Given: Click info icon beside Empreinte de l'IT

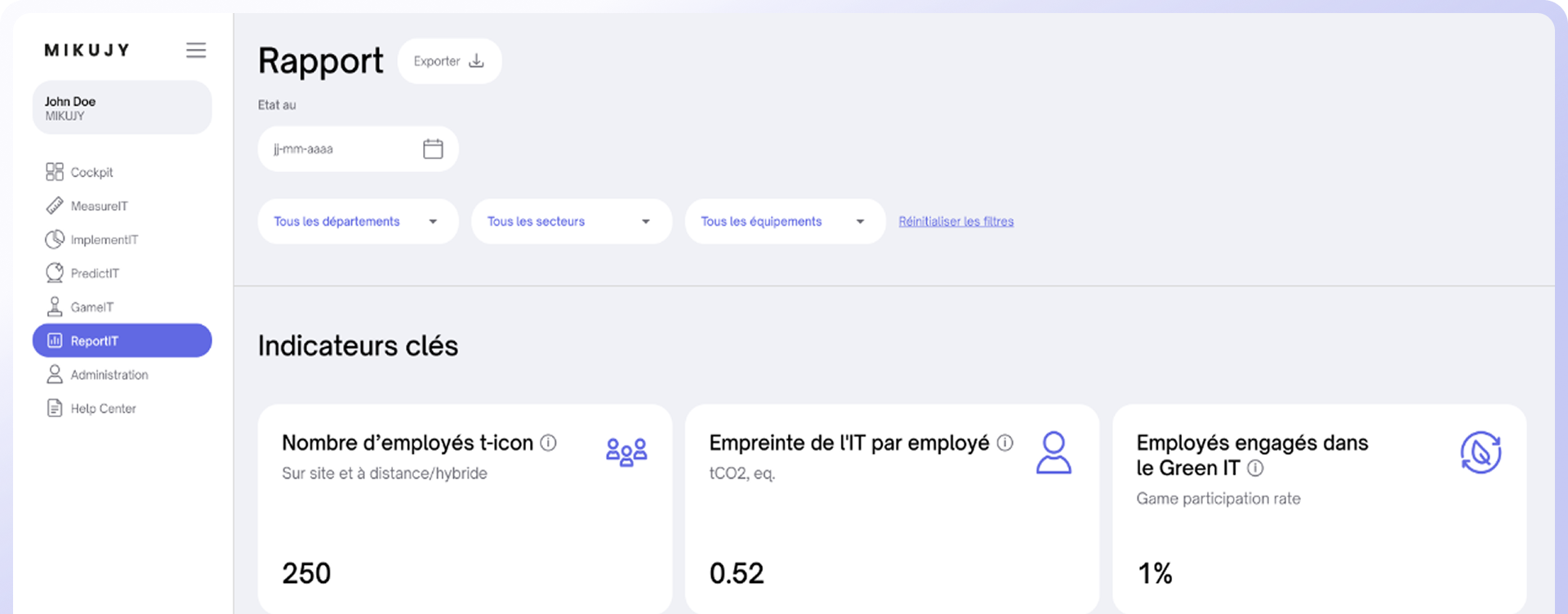Looking at the screenshot, I should [x=1005, y=443].
